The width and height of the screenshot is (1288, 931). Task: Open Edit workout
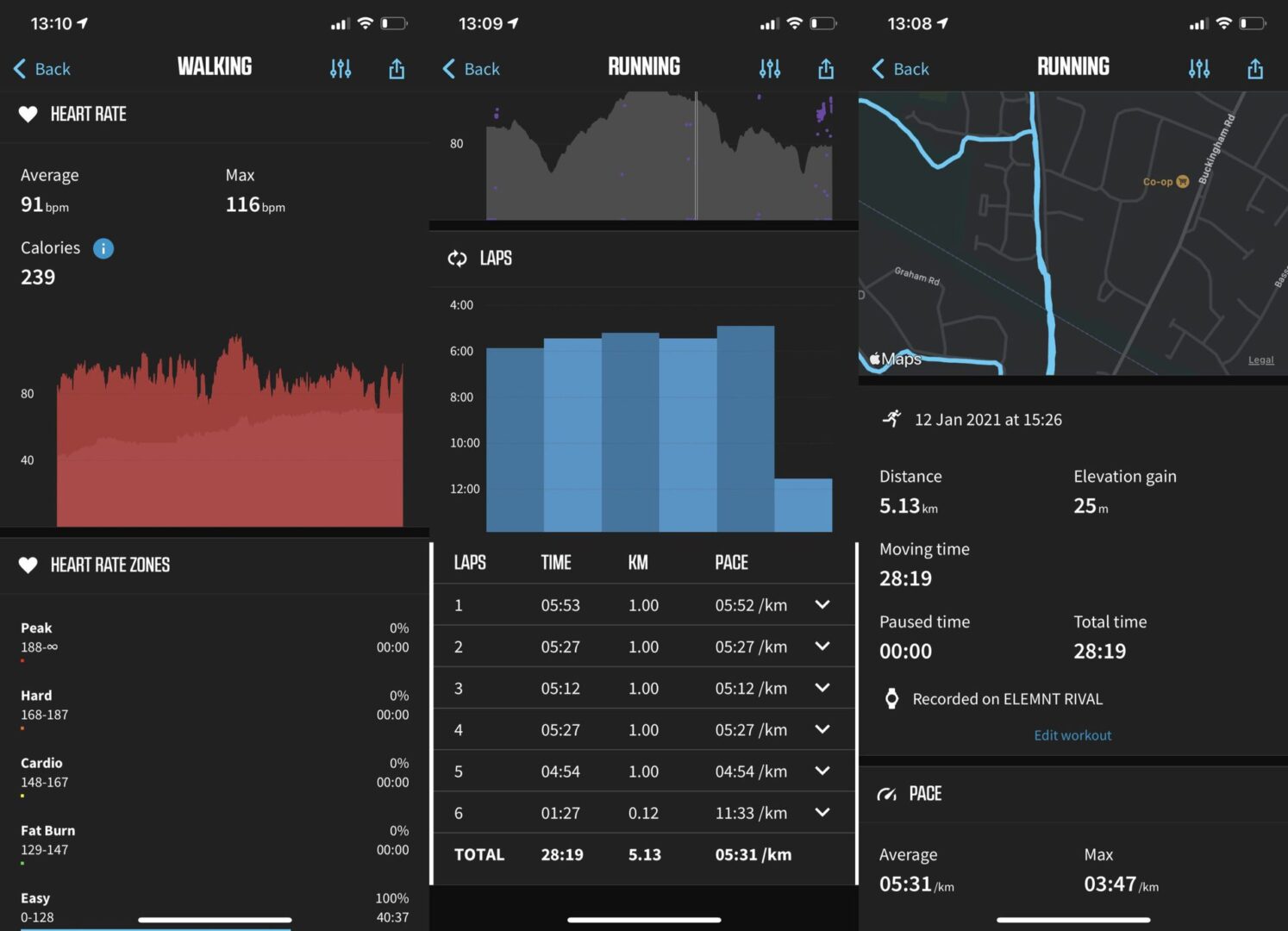(x=1072, y=734)
